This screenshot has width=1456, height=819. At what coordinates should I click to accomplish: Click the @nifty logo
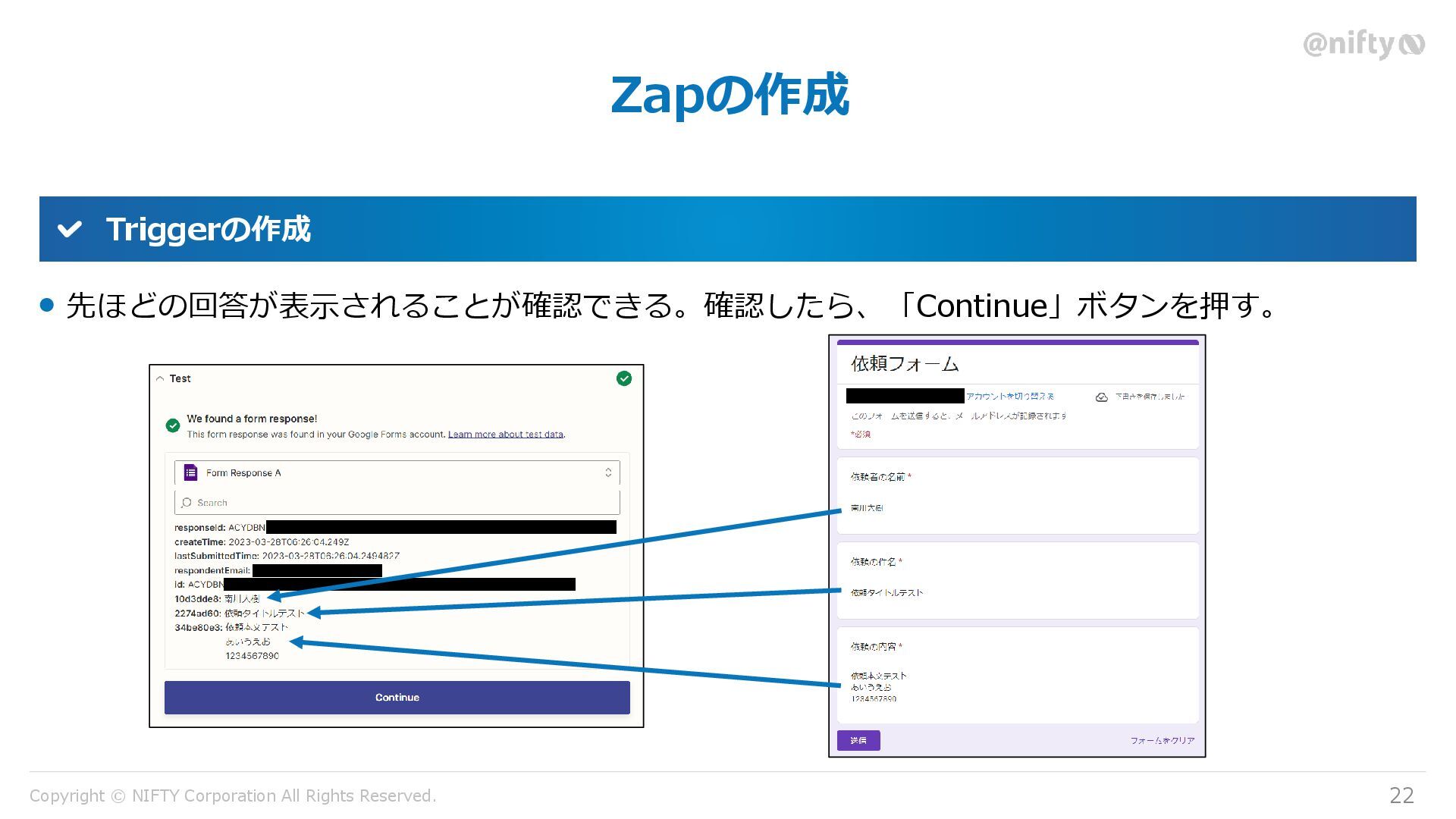click(x=1363, y=45)
